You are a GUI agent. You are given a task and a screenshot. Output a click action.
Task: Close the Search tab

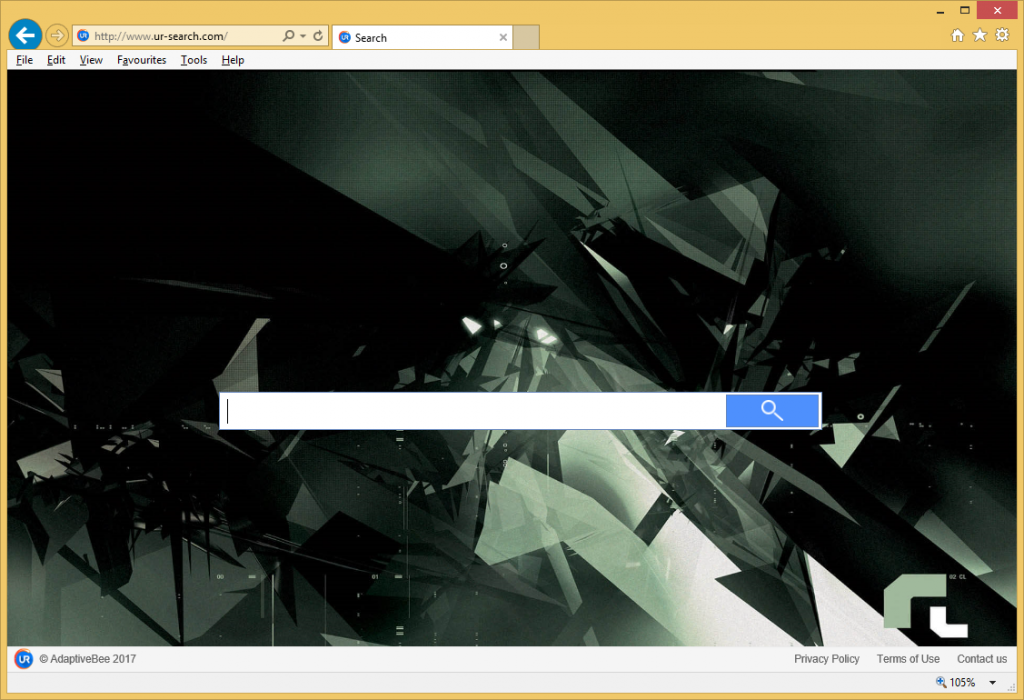503,38
